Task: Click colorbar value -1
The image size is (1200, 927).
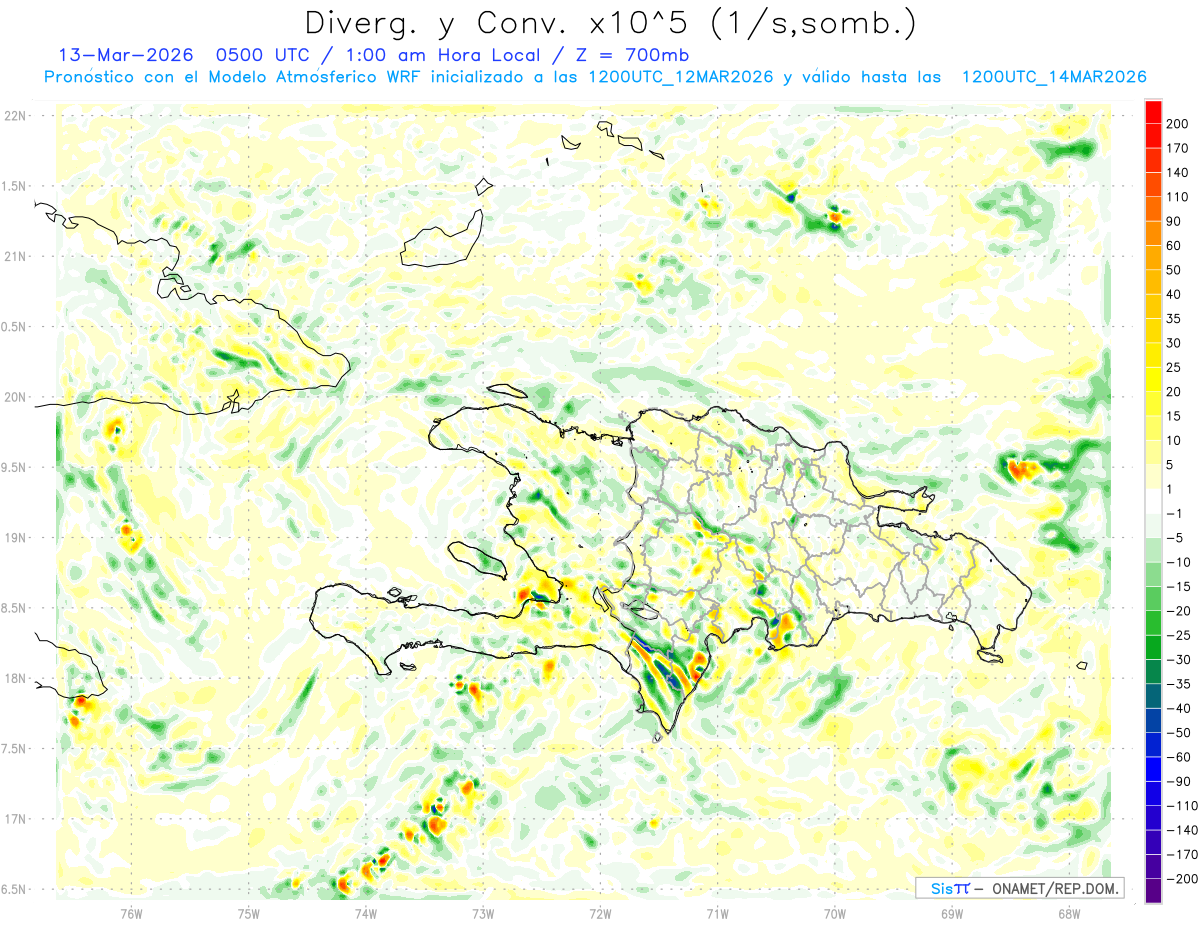Action: tap(1175, 513)
